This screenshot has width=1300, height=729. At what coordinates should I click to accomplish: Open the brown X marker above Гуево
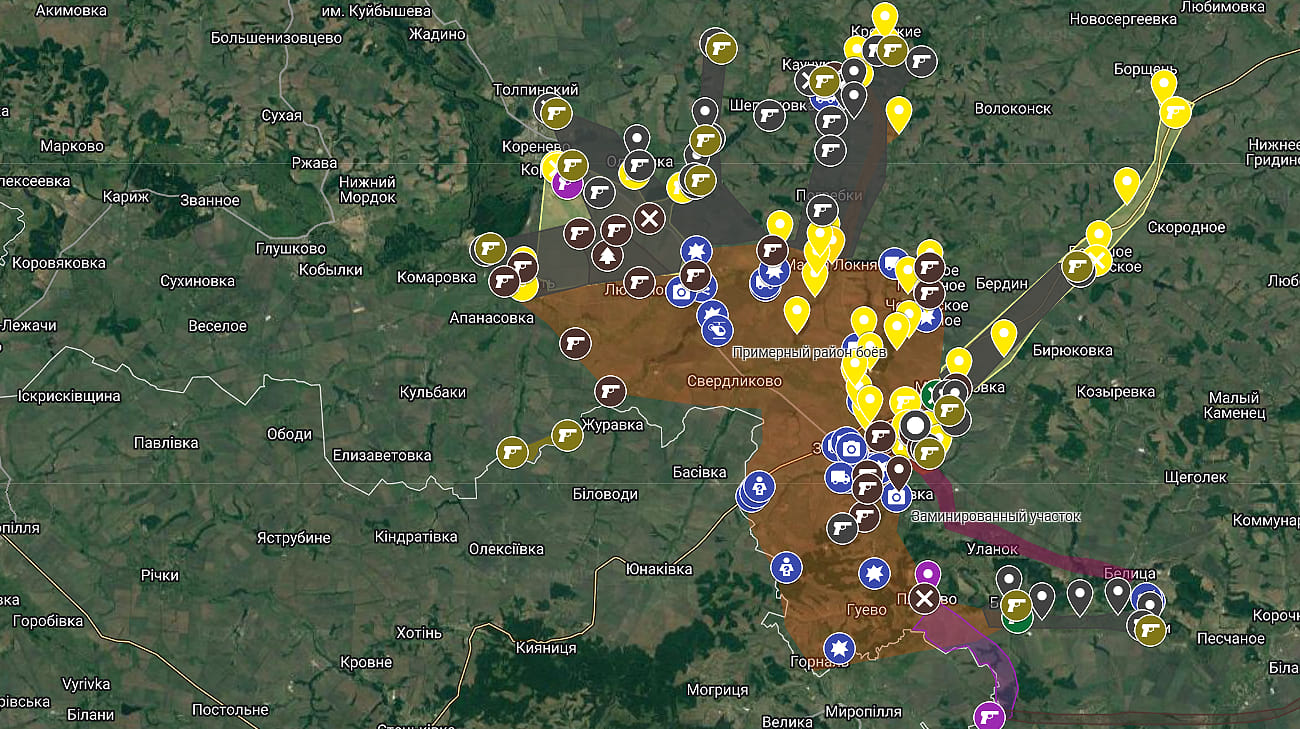[x=925, y=599]
